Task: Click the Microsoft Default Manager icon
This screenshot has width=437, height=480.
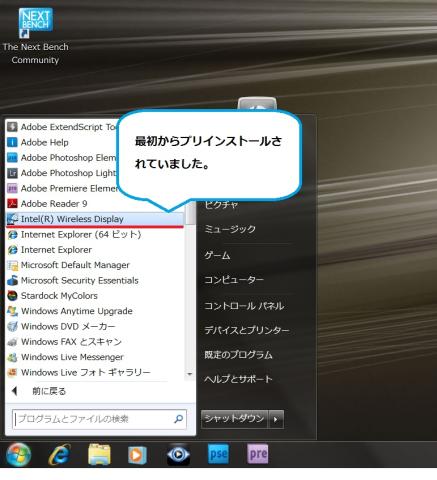Action: pyautogui.click(x=12, y=265)
